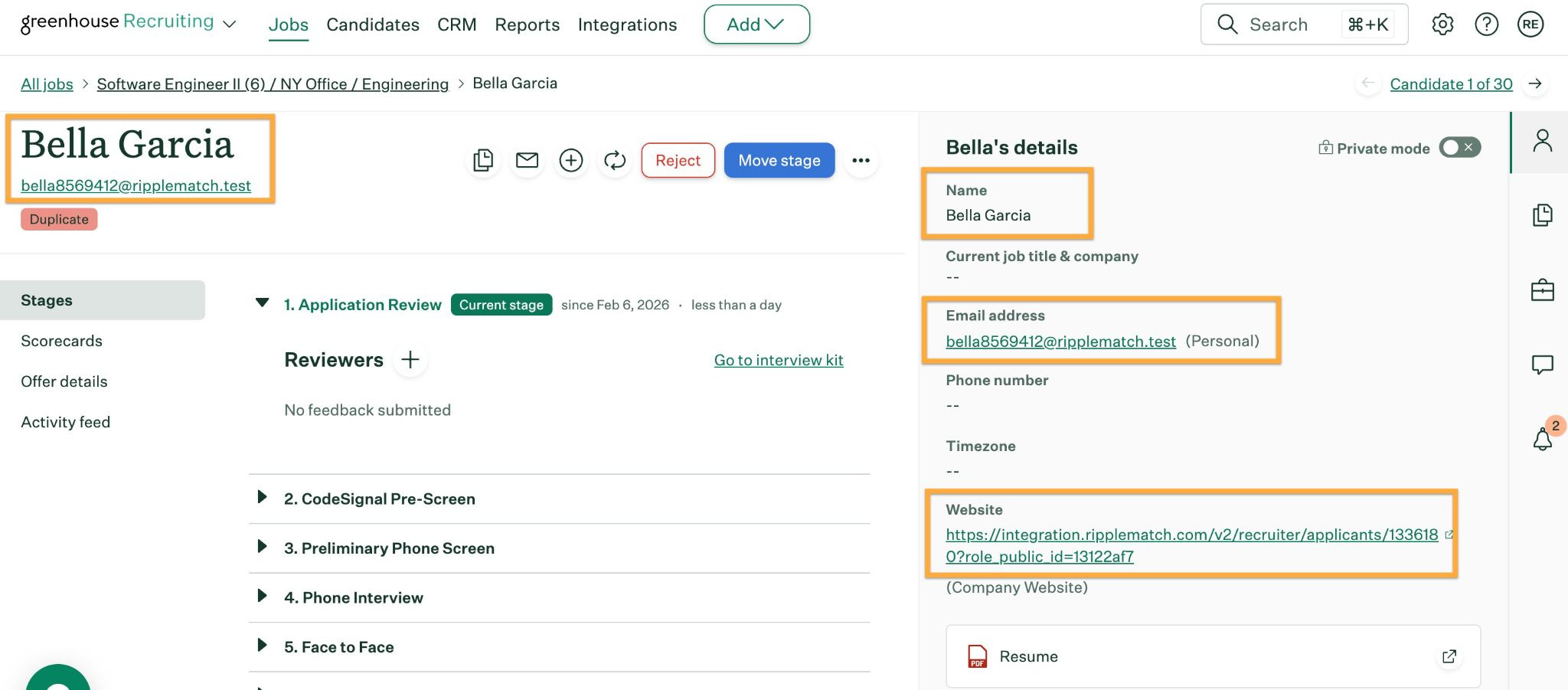This screenshot has width=1568, height=690.
Task: Go to next candidate arrow
Action: coord(1534,83)
